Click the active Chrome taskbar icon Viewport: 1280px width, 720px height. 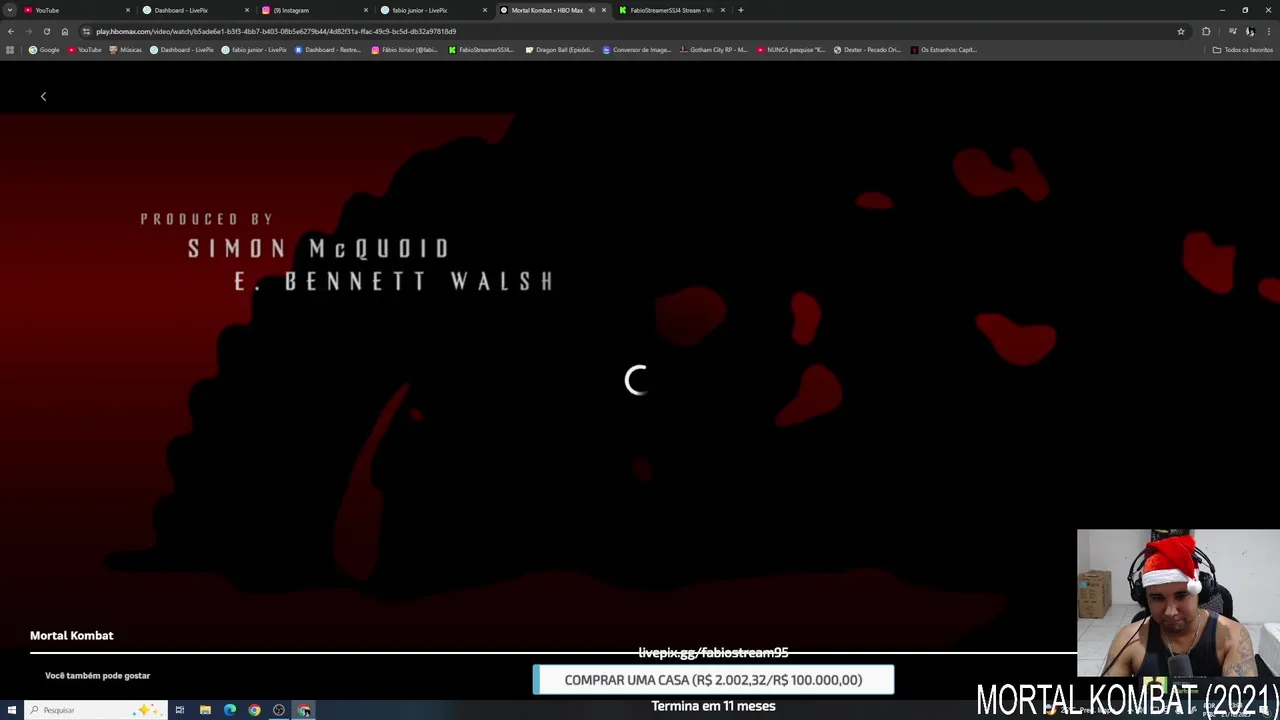point(304,710)
